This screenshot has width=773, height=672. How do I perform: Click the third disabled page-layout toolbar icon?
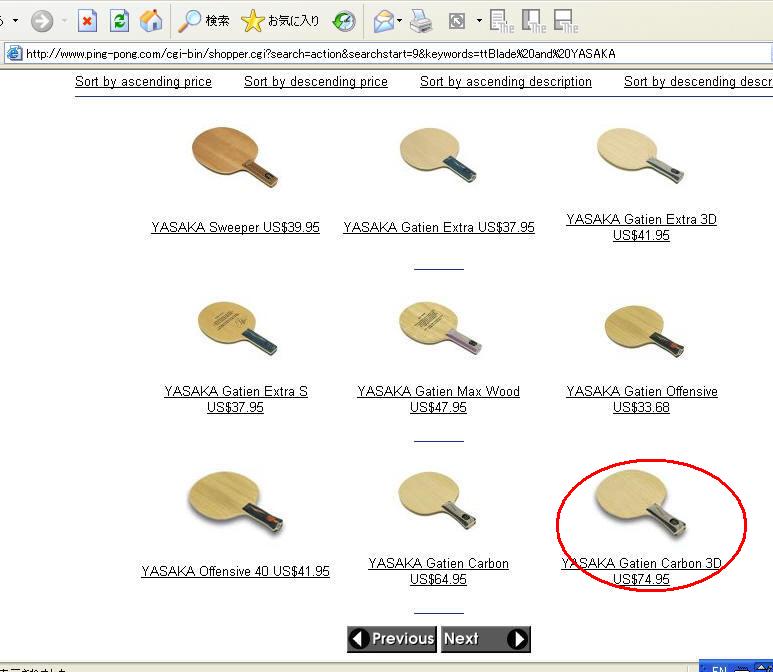tap(565, 21)
